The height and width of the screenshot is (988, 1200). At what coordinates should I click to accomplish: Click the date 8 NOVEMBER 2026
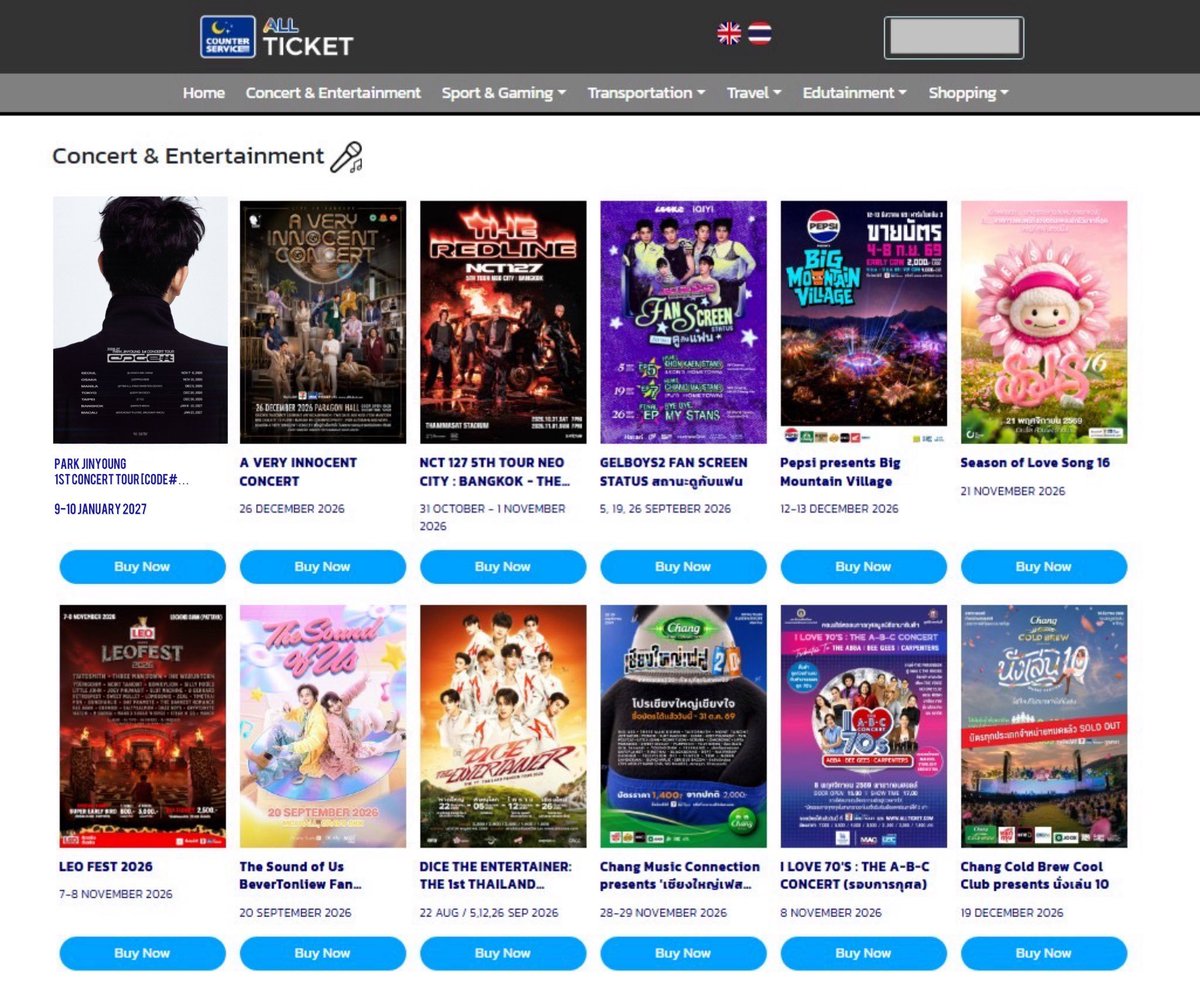click(832, 913)
